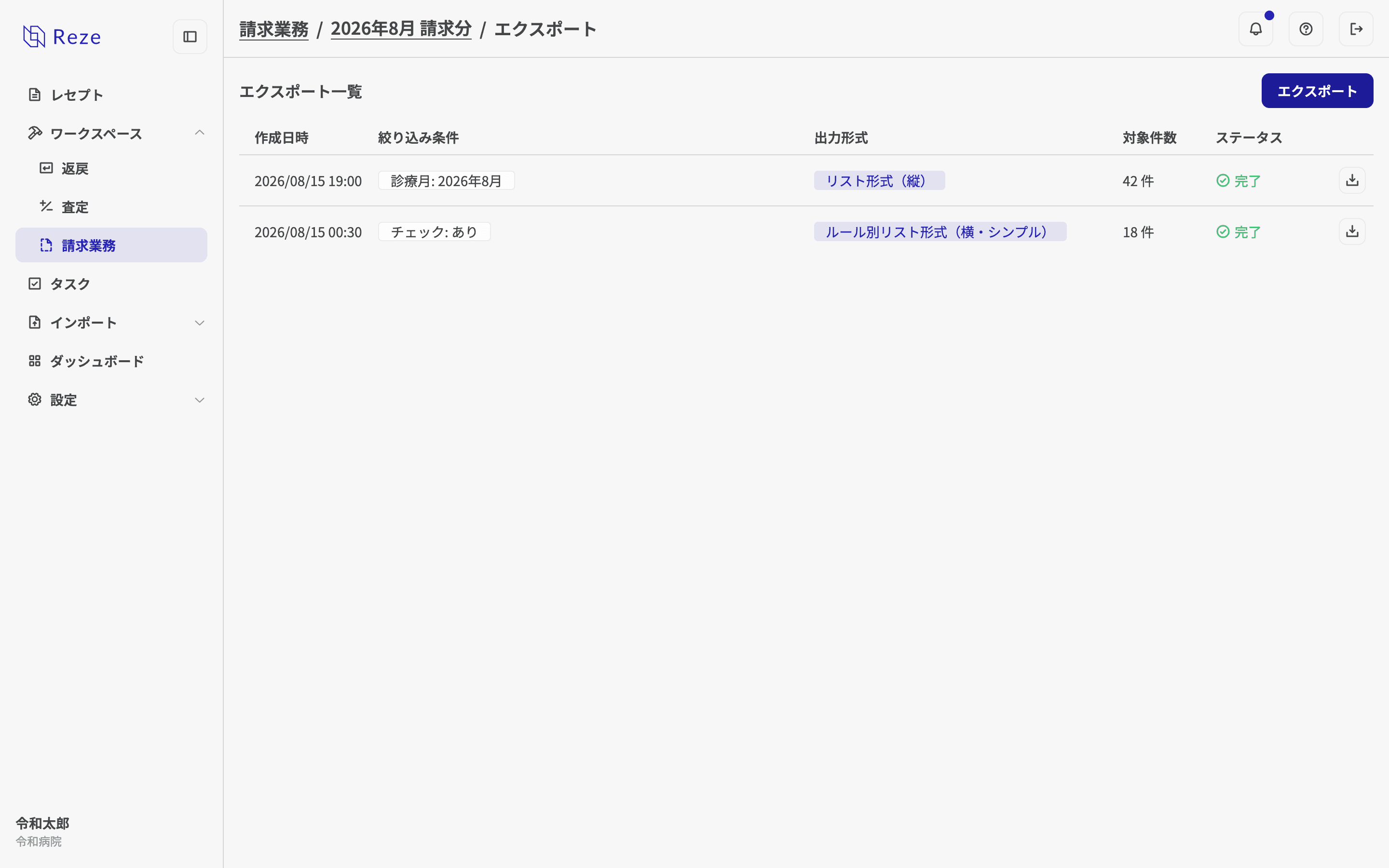Click the ステータス column header

pyautogui.click(x=1249, y=138)
